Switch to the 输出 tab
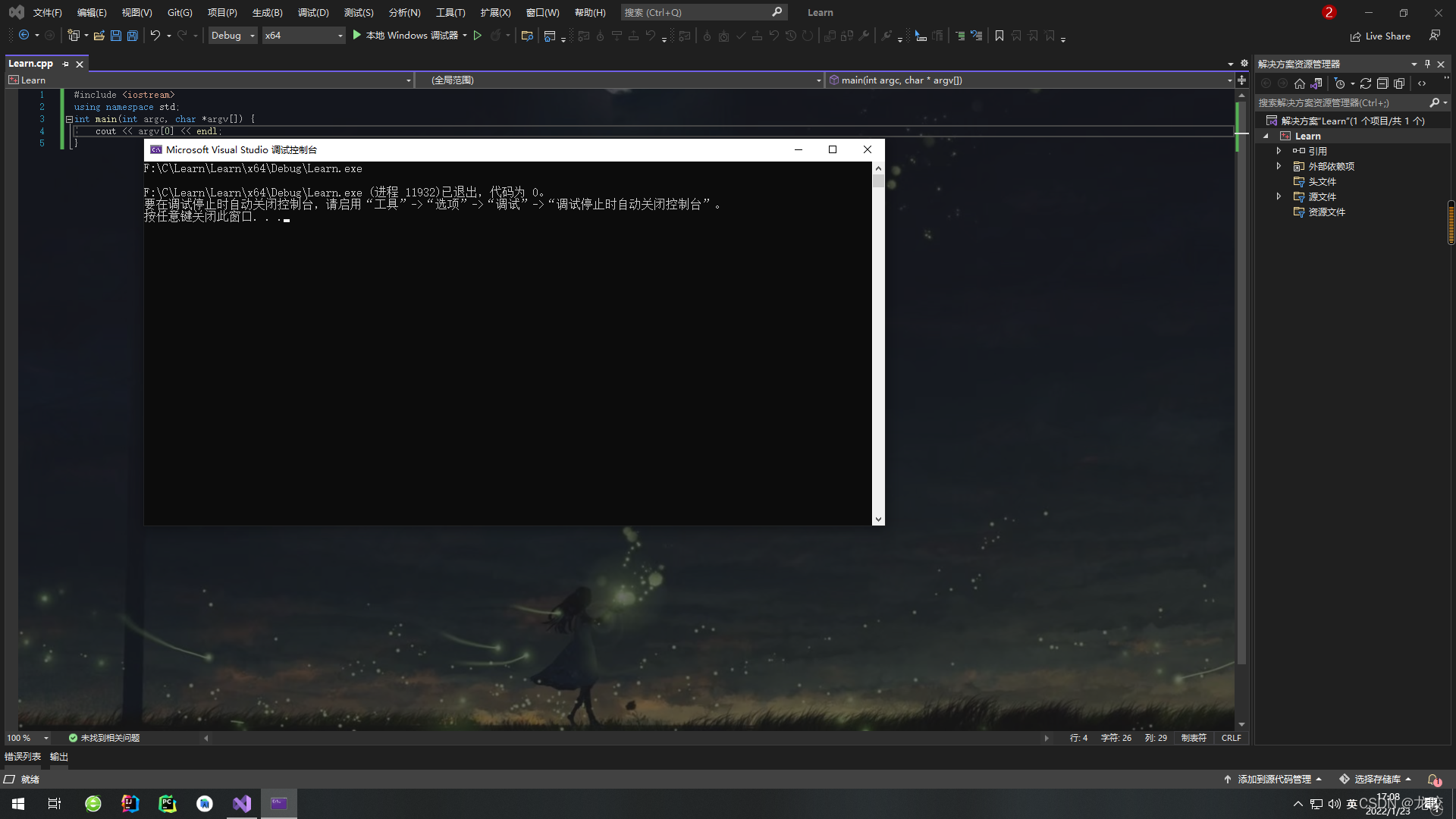The height and width of the screenshot is (819, 1456). (59, 757)
